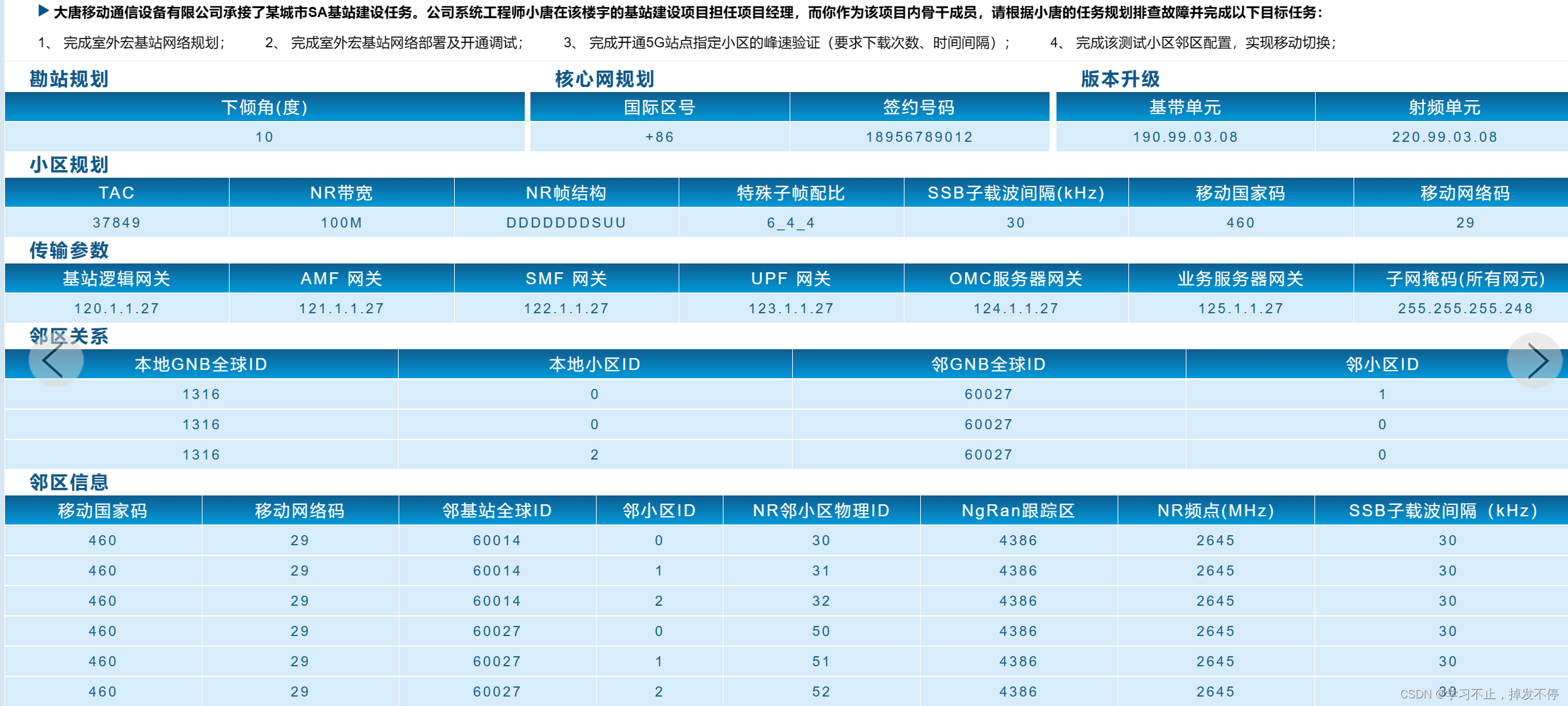Select physical cell ID 52
The width and height of the screenshot is (1568, 706).
[821, 691]
